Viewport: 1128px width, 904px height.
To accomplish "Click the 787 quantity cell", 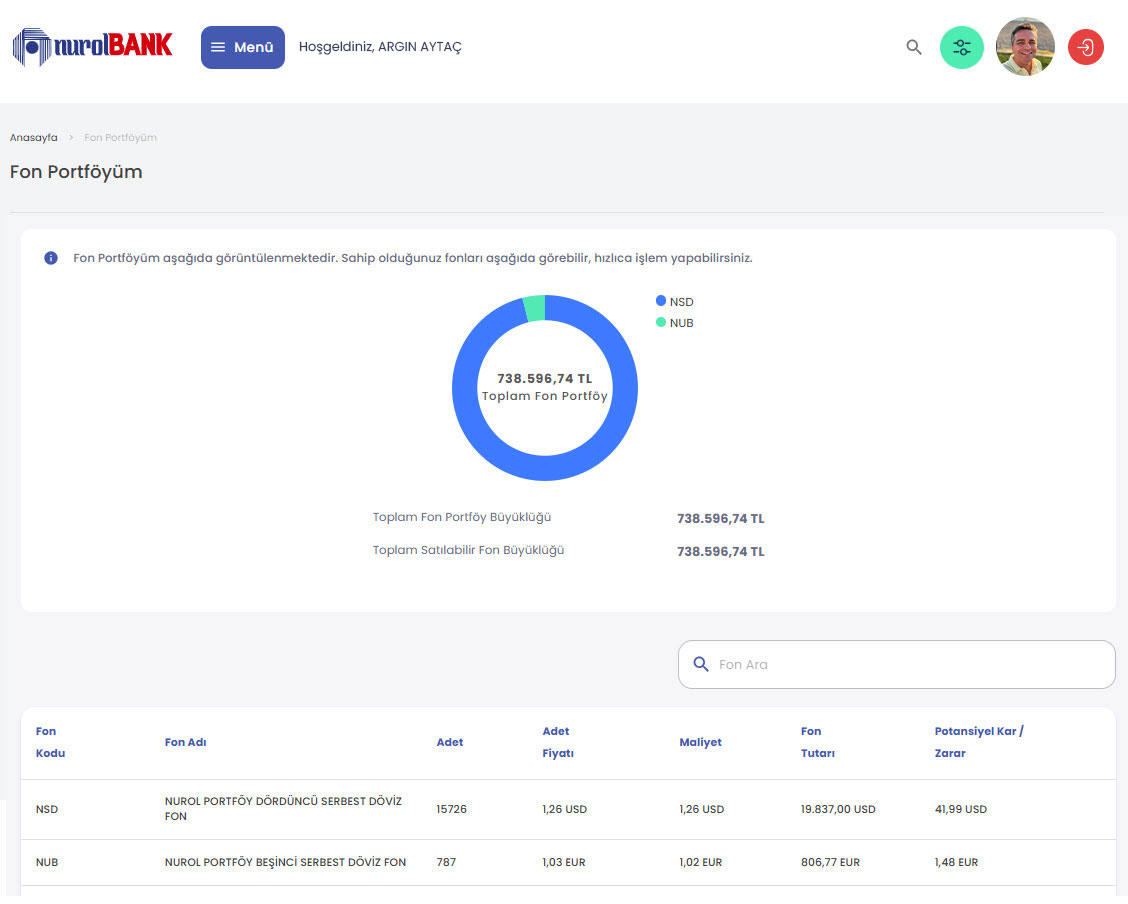I will coord(446,862).
